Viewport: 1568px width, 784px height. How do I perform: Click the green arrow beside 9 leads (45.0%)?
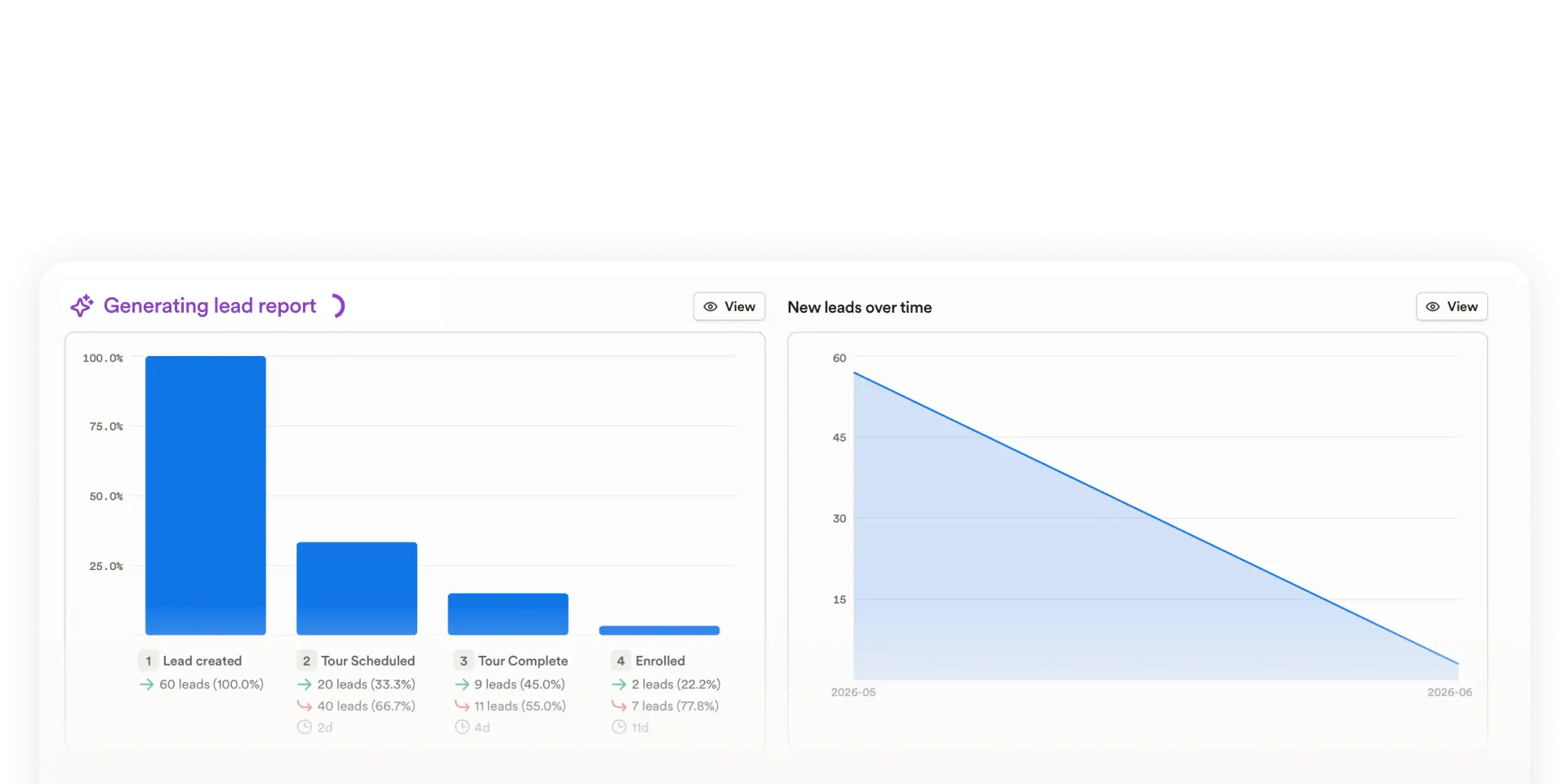click(462, 684)
